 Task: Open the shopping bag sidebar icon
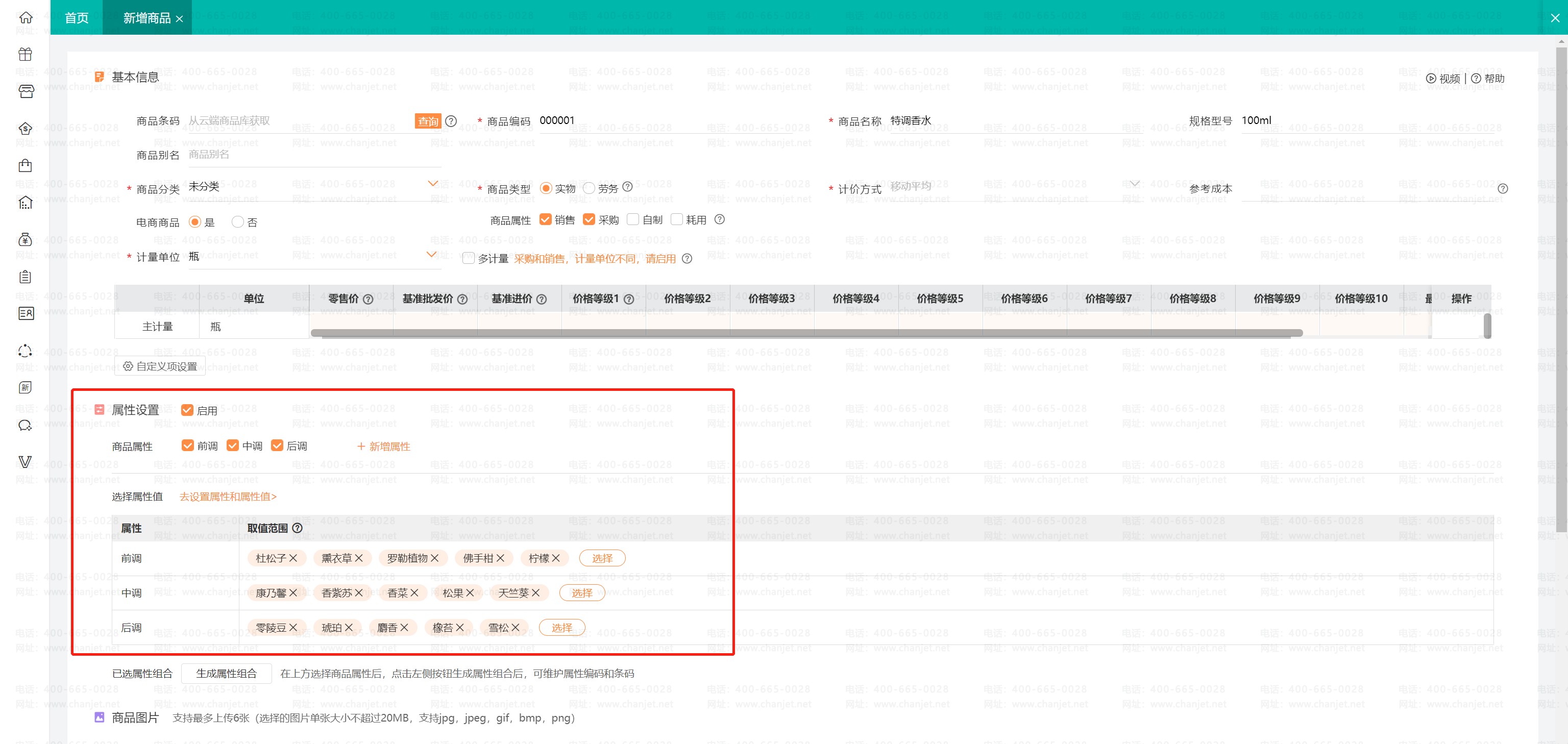25,165
